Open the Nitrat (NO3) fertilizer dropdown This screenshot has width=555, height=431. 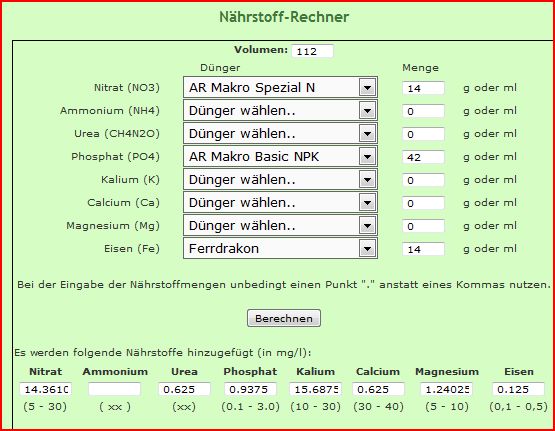[280, 87]
